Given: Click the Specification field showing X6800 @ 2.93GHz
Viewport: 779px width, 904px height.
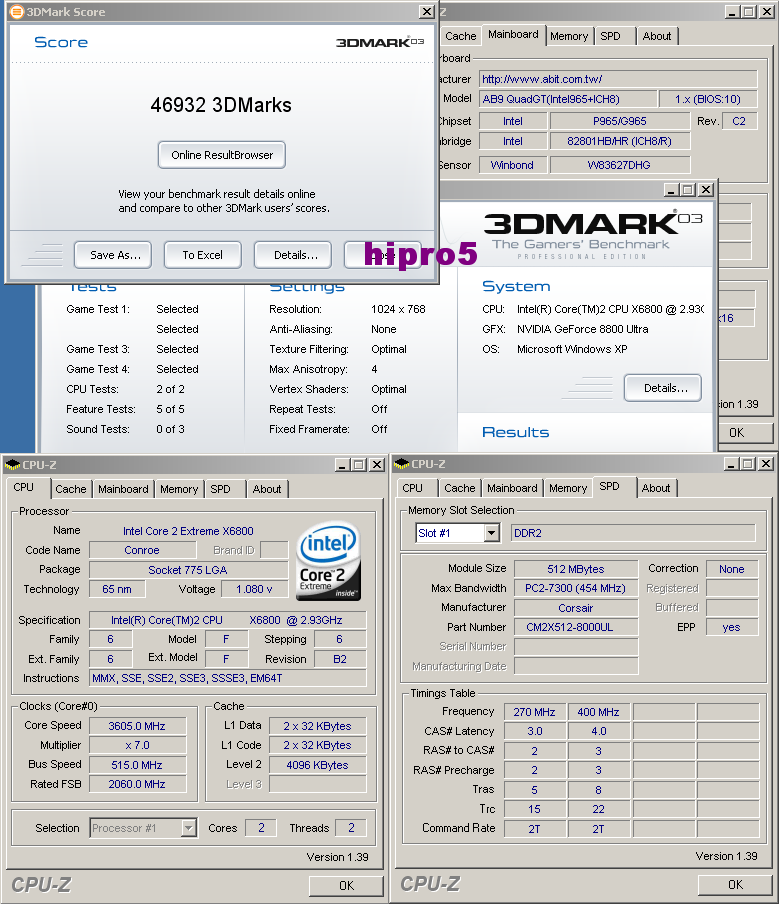Looking at the screenshot, I should [x=227, y=620].
